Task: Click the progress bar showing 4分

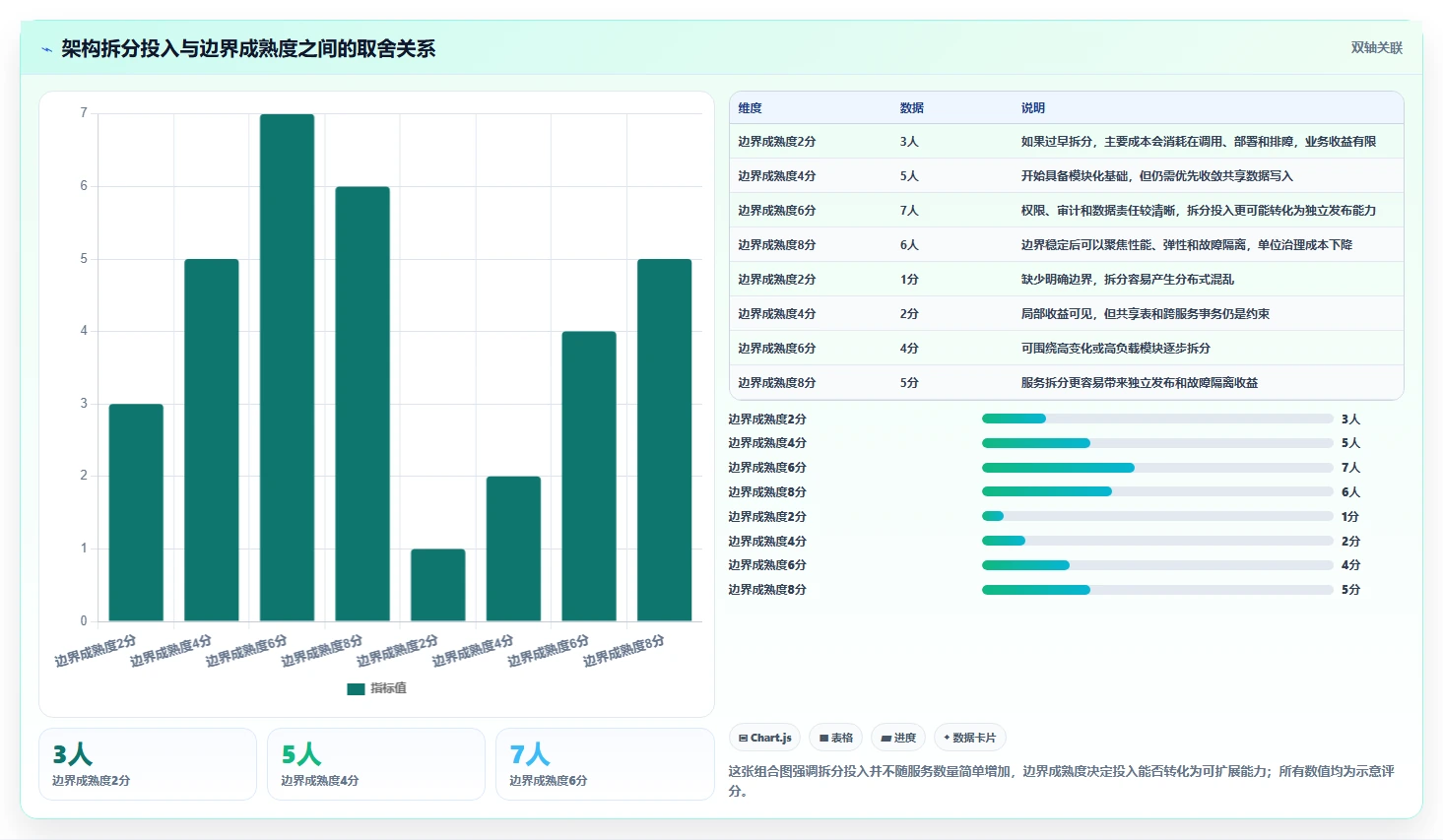Action: [1157, 565]
